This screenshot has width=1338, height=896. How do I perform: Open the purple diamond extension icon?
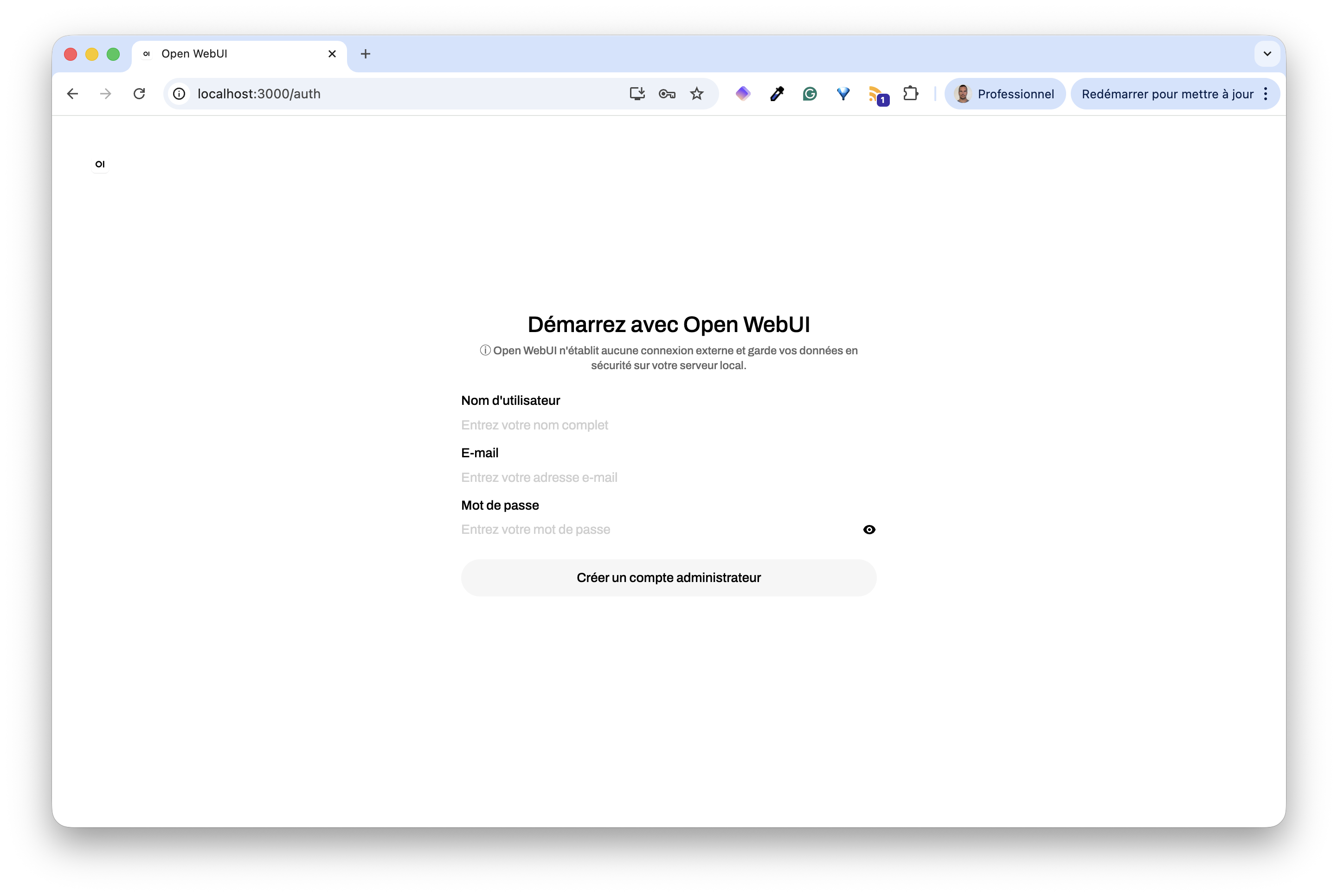[x=742, y=94]
